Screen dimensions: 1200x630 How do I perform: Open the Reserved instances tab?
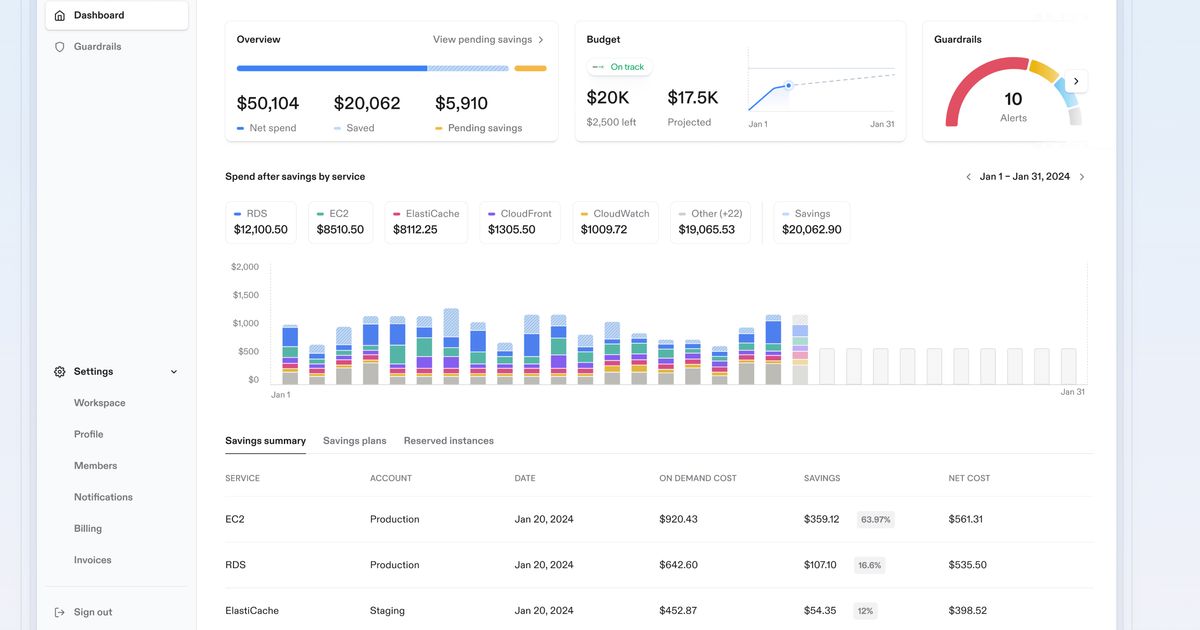pos(448,441)
